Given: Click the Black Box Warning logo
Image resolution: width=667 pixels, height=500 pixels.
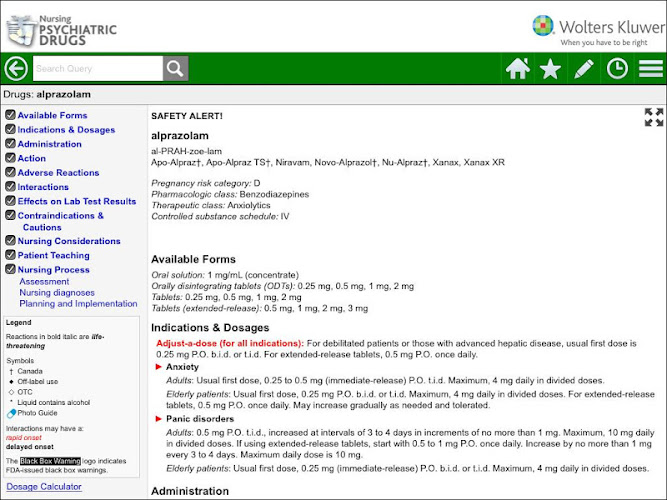Looking at the screenshot, I should click(x=50, y=461).
